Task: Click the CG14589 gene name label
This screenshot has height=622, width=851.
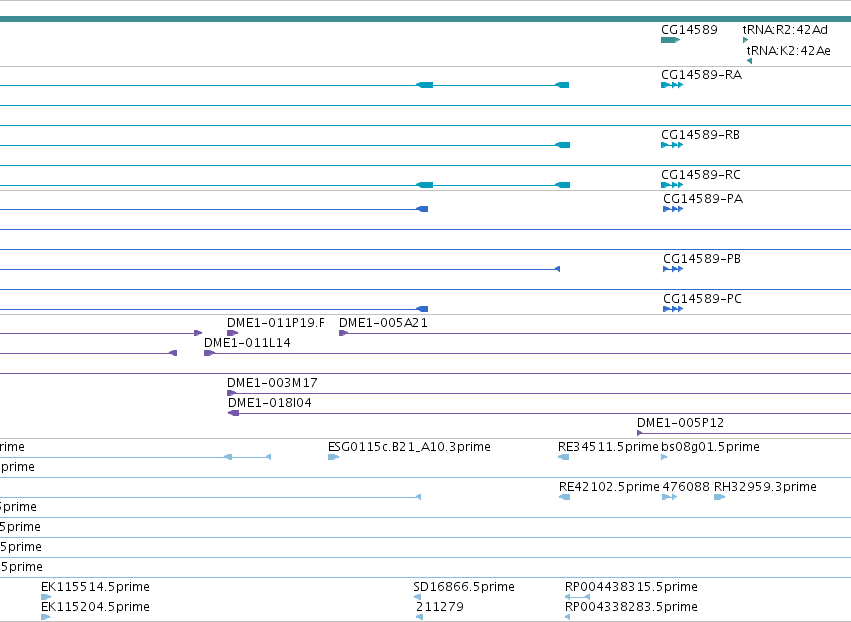Action: [689, 29]
